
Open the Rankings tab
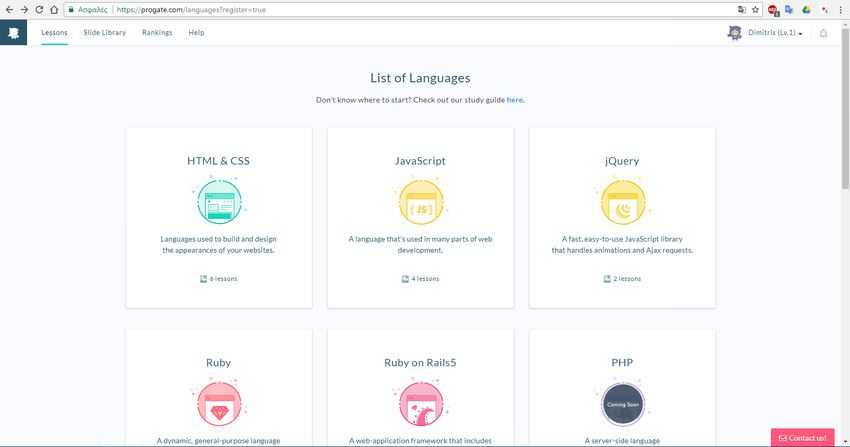tap(157, 33)
